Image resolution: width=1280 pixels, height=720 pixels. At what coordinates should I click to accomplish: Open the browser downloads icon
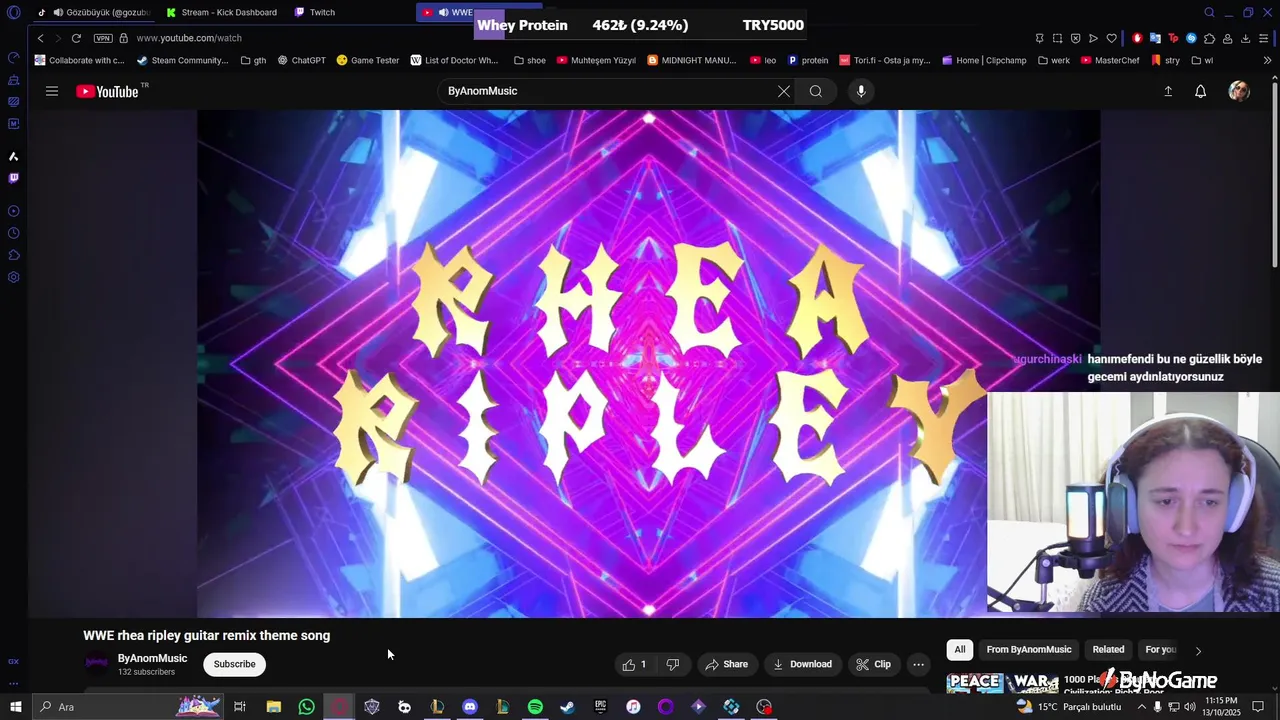click(x=1245, y=38)
